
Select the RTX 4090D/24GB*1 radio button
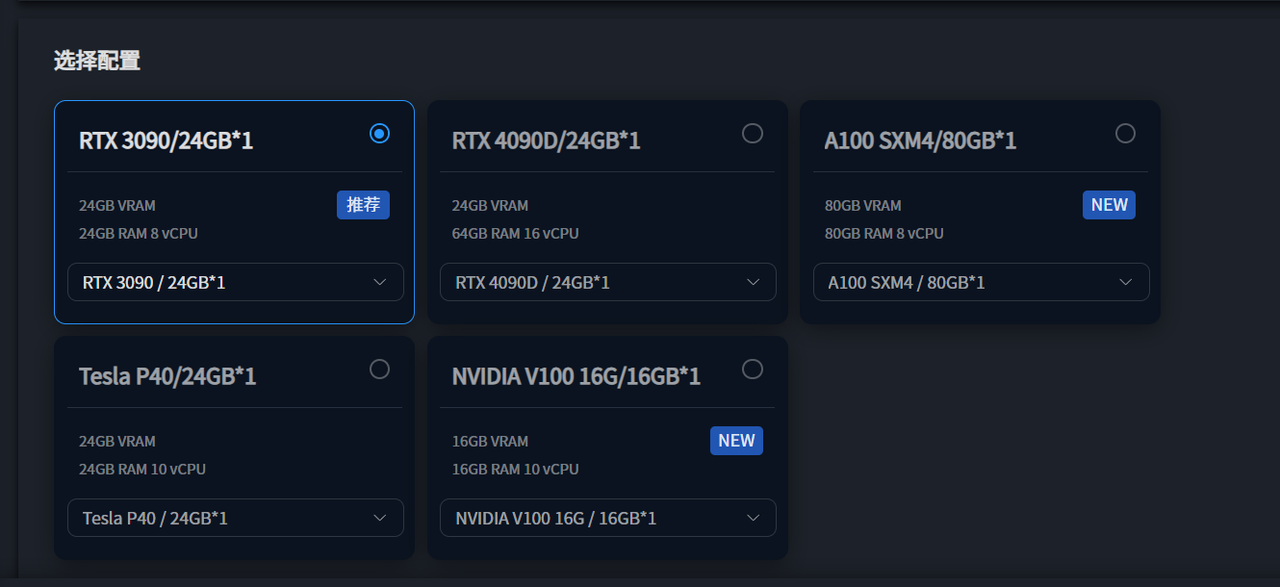(x=752, y=133)
